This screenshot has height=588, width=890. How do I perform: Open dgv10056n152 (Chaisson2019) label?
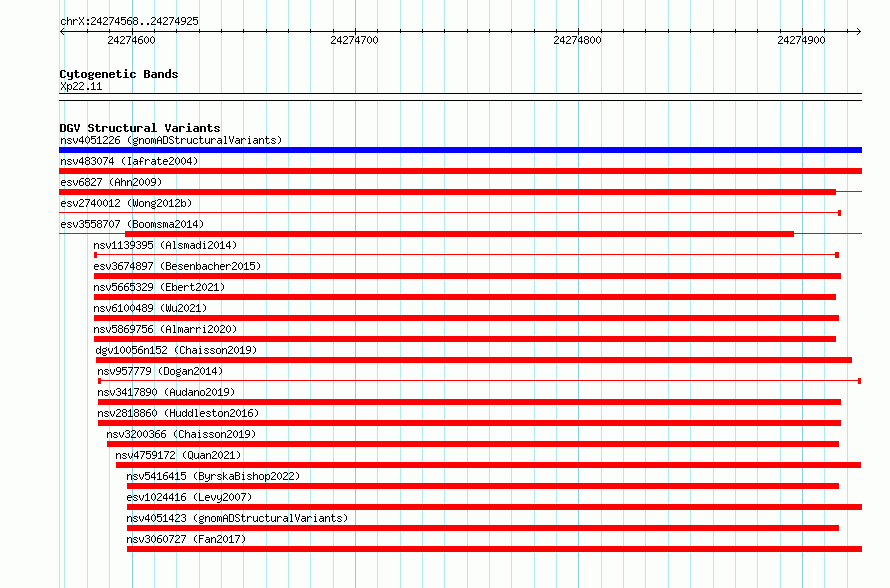pos(176,350)
